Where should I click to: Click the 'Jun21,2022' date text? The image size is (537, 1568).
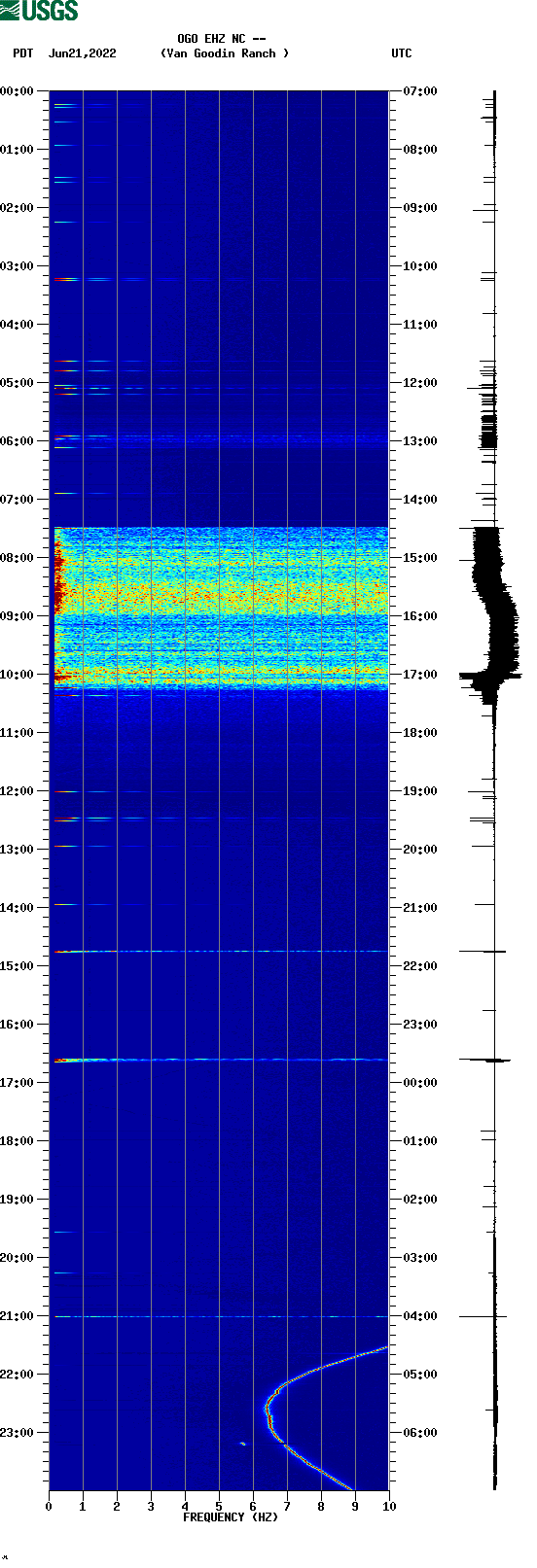coord(83,53)
